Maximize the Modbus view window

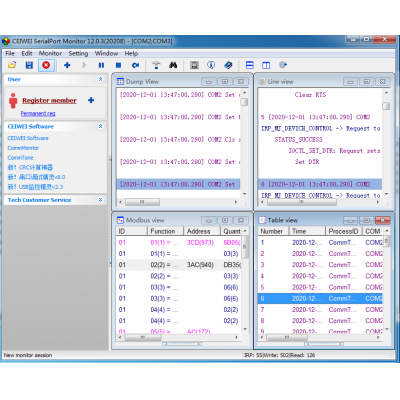225,220
